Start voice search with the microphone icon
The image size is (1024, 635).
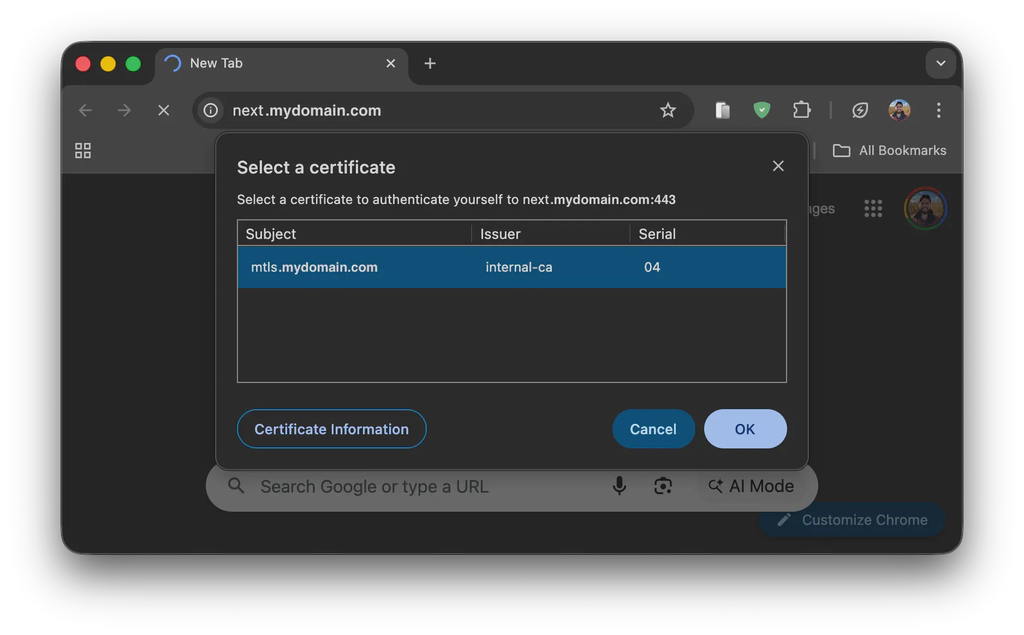pos(619,486)
